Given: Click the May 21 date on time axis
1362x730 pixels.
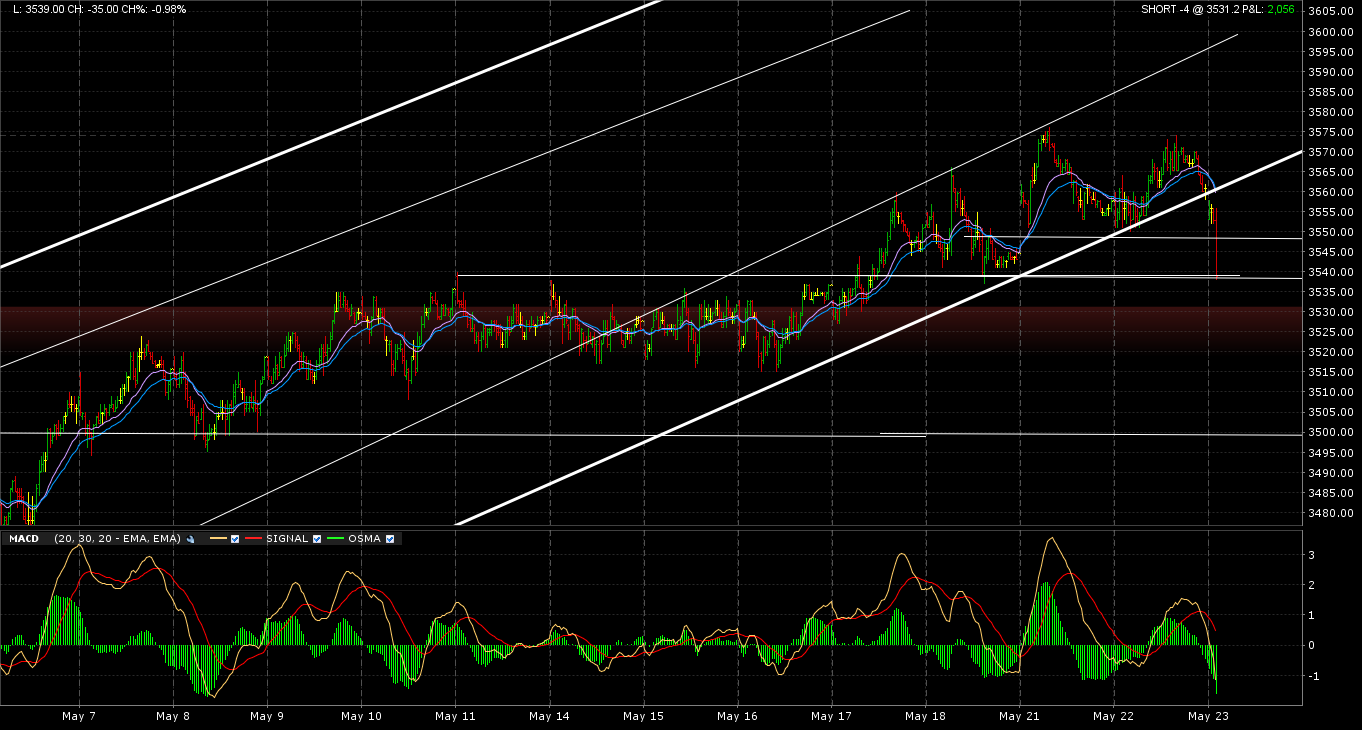Looking at the screenshot, I should tap(1019, 717).
